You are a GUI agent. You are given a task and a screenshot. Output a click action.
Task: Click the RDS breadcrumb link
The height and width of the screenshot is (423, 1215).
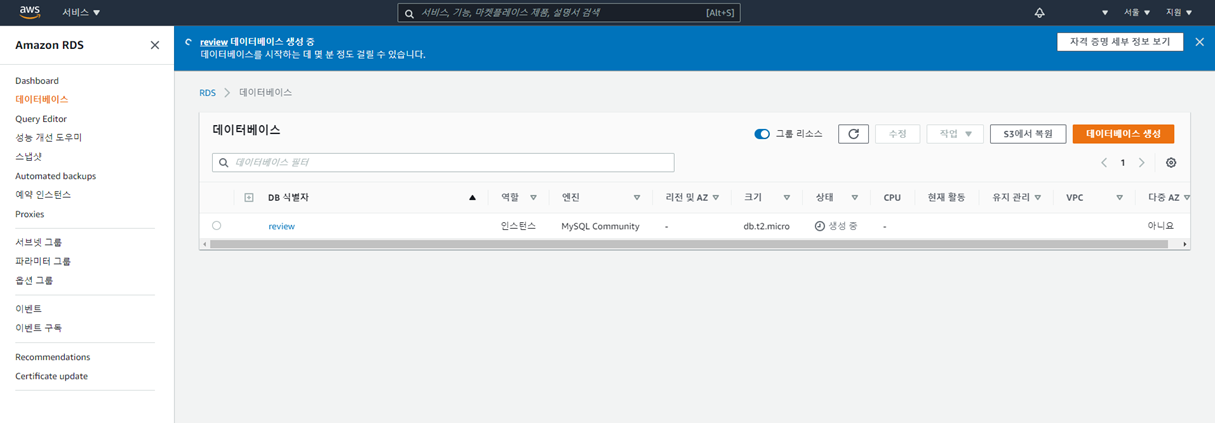tap(207, 92)
